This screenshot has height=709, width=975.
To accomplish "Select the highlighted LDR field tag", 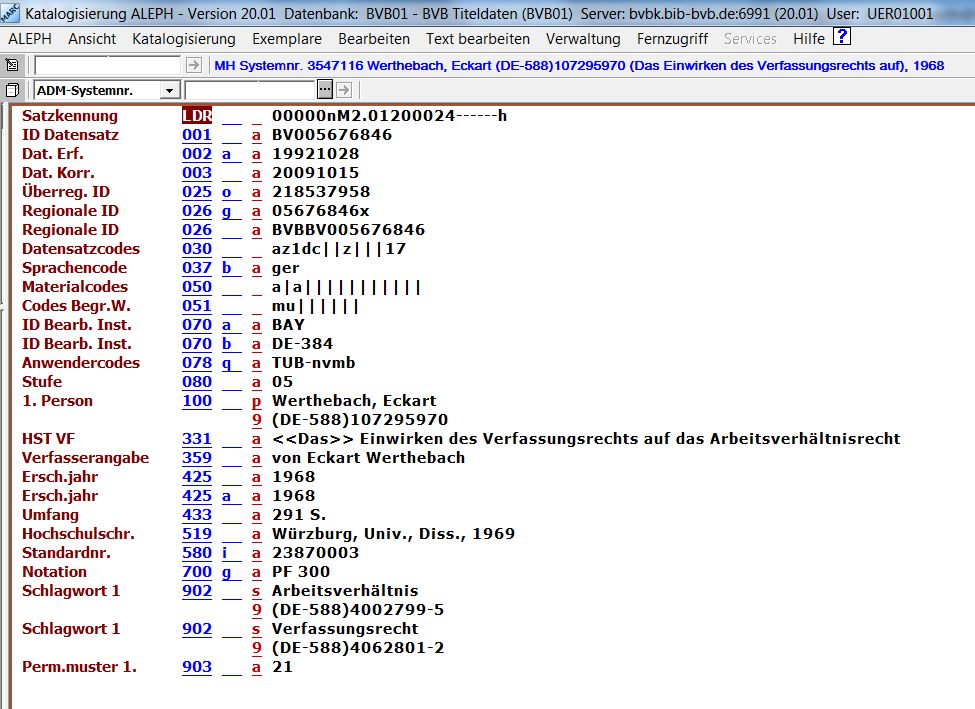I will 197,116.
